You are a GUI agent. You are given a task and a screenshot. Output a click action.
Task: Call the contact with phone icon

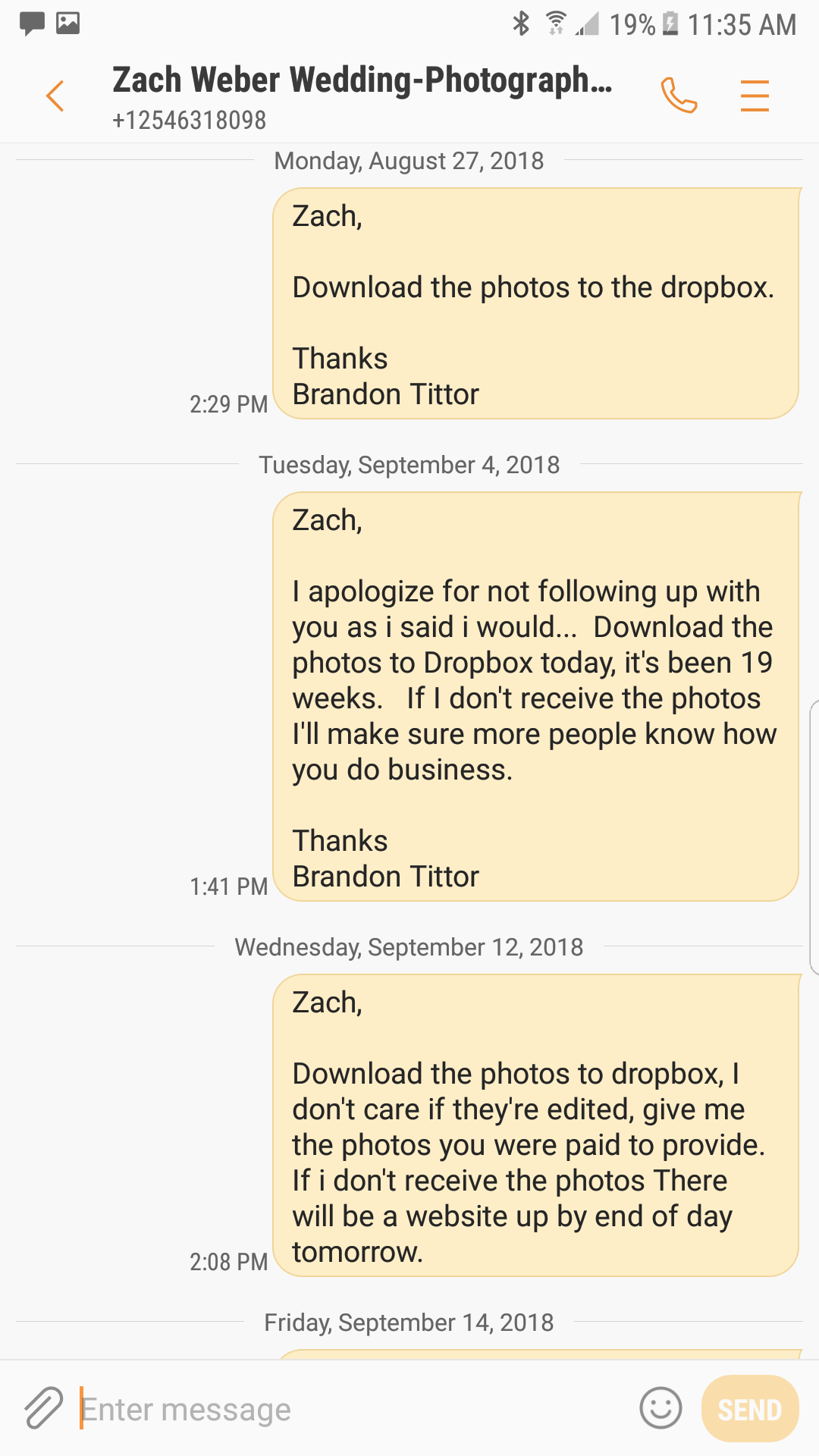679,96
